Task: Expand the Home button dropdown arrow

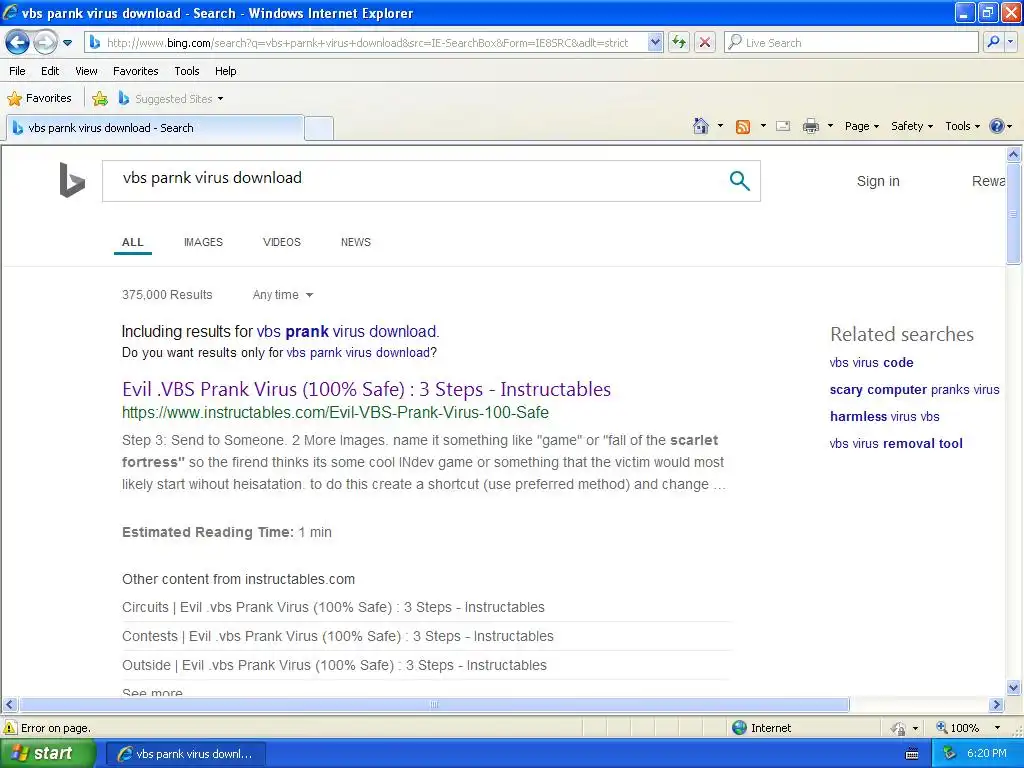Action: pyautogui.click(x=720, y=126)
